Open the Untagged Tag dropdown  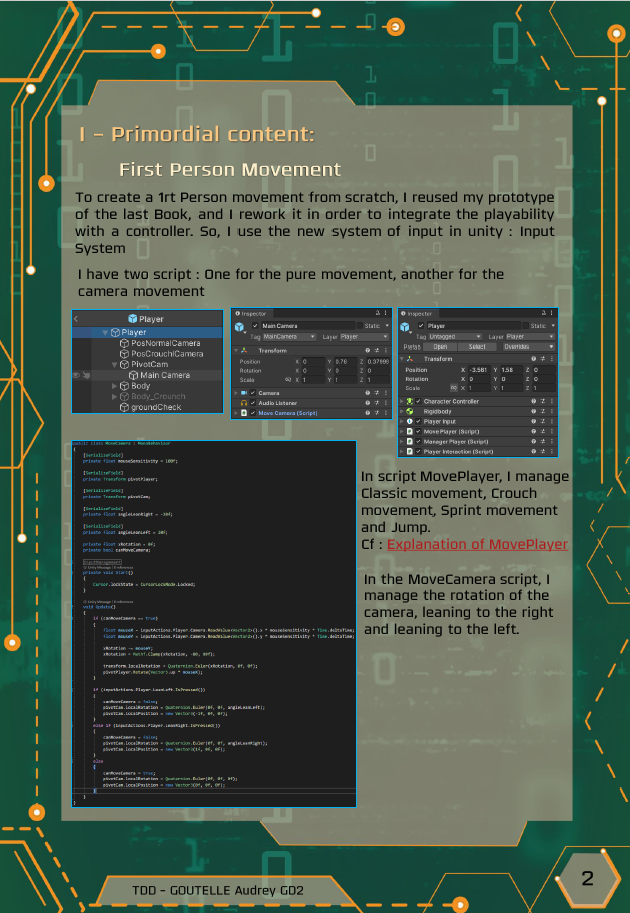tap(455, 337)
